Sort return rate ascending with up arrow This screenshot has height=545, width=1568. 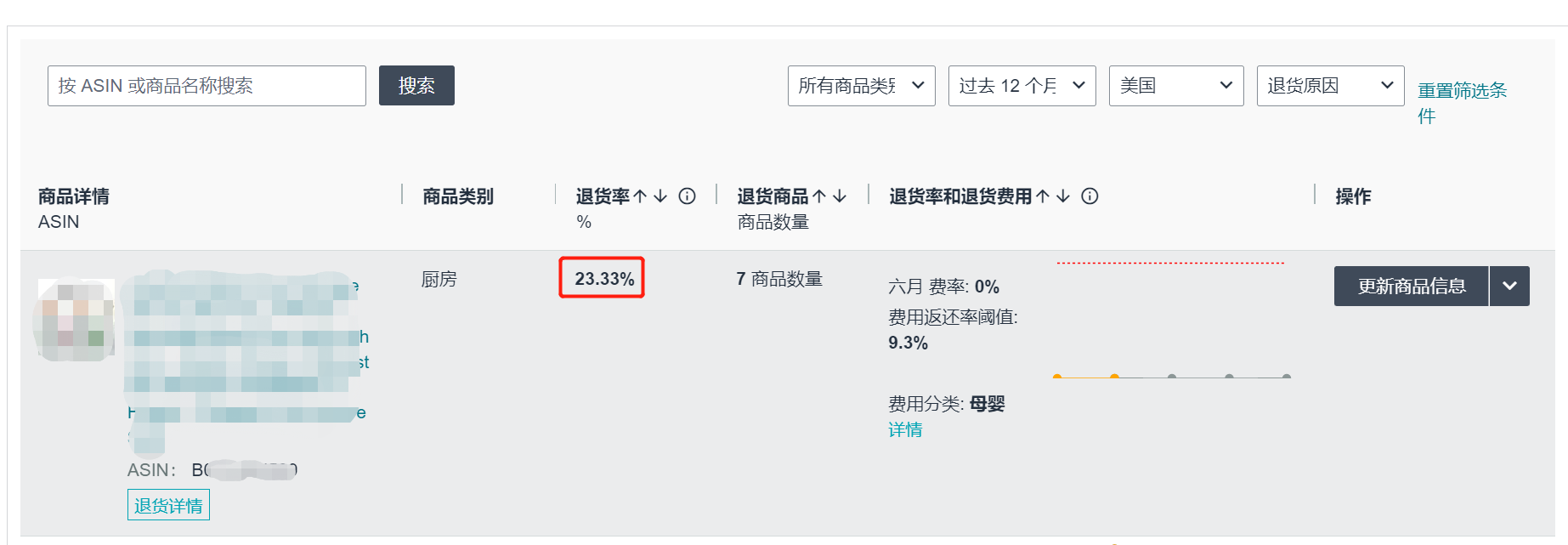(x=641, y=196)
